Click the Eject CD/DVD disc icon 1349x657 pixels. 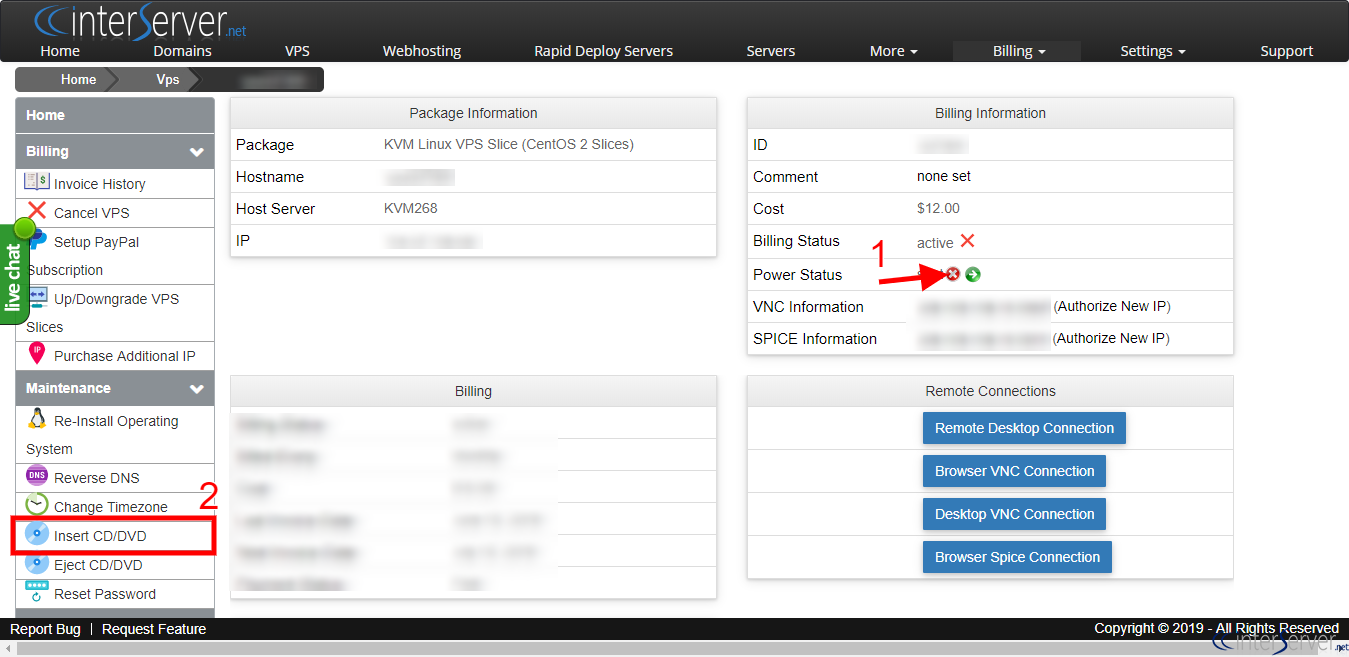pos(37,563)
